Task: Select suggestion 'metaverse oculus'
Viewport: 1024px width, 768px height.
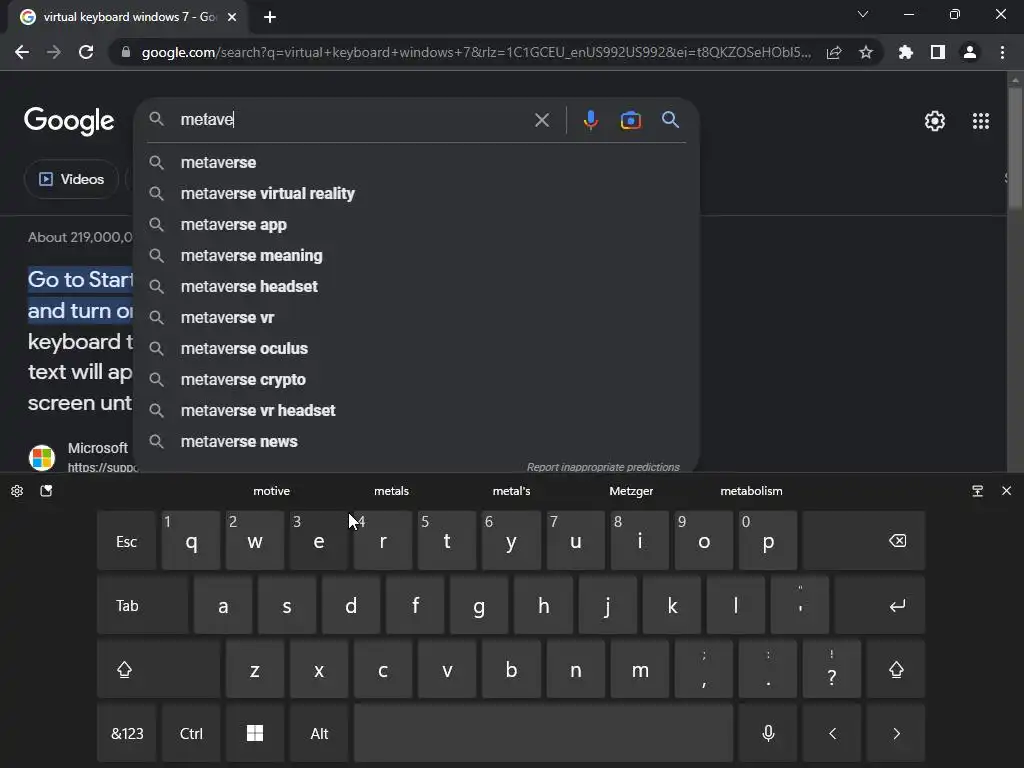Action: point(416,348)
